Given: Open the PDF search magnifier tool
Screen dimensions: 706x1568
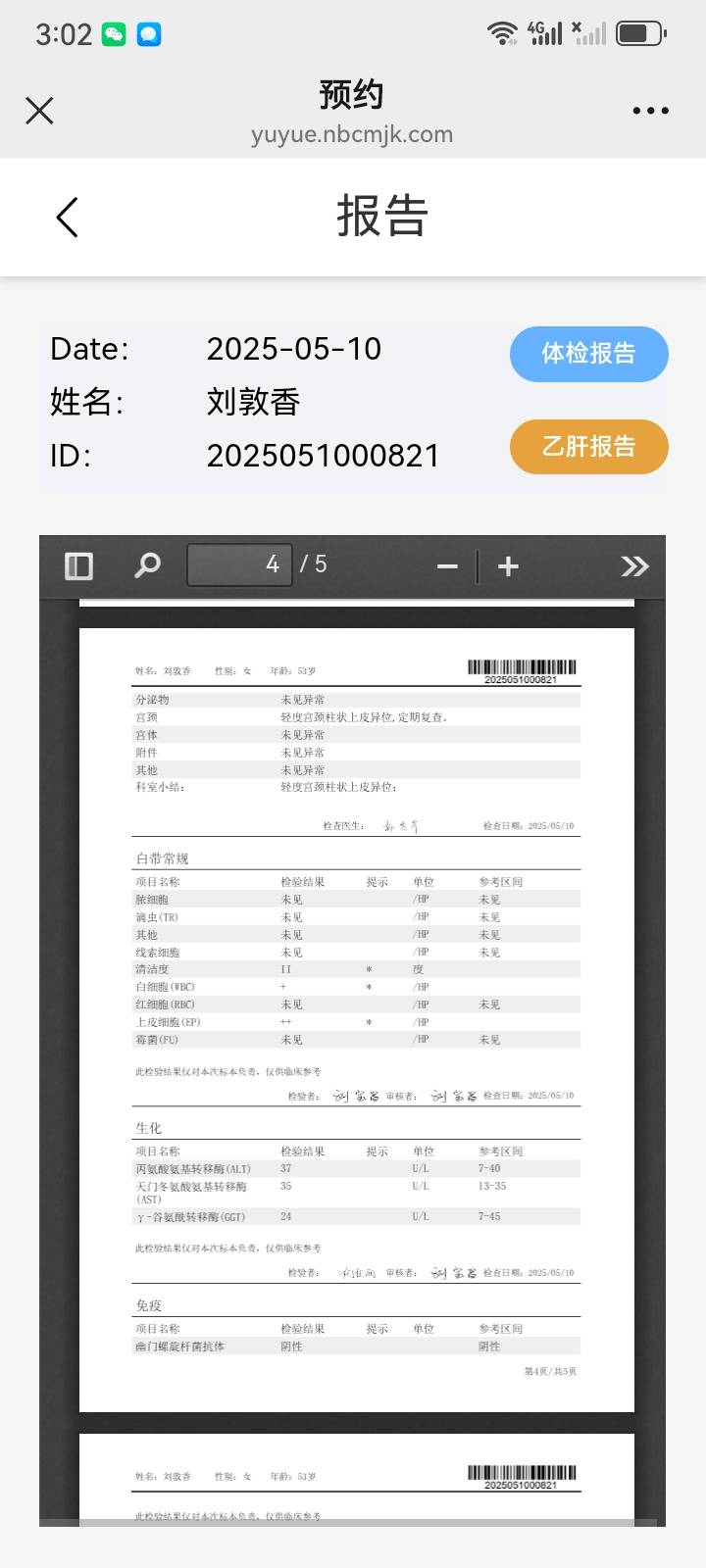Looking at the screenshot, I should (147, 565).
